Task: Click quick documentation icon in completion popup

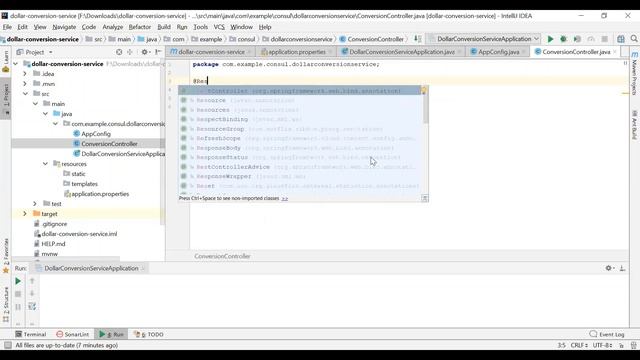Action: coord(424,198)
